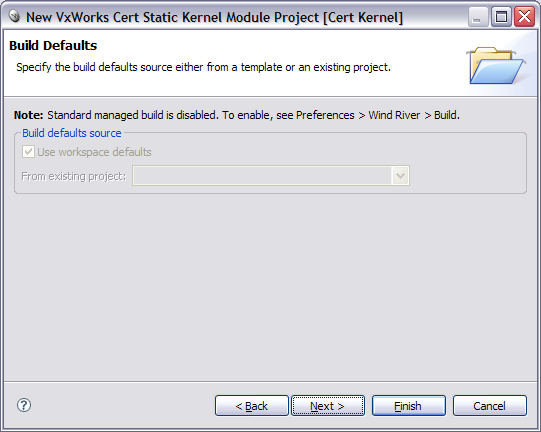Click the window title bar text
Viewport: 541px width, 432px height.
[x=214, y=17]
